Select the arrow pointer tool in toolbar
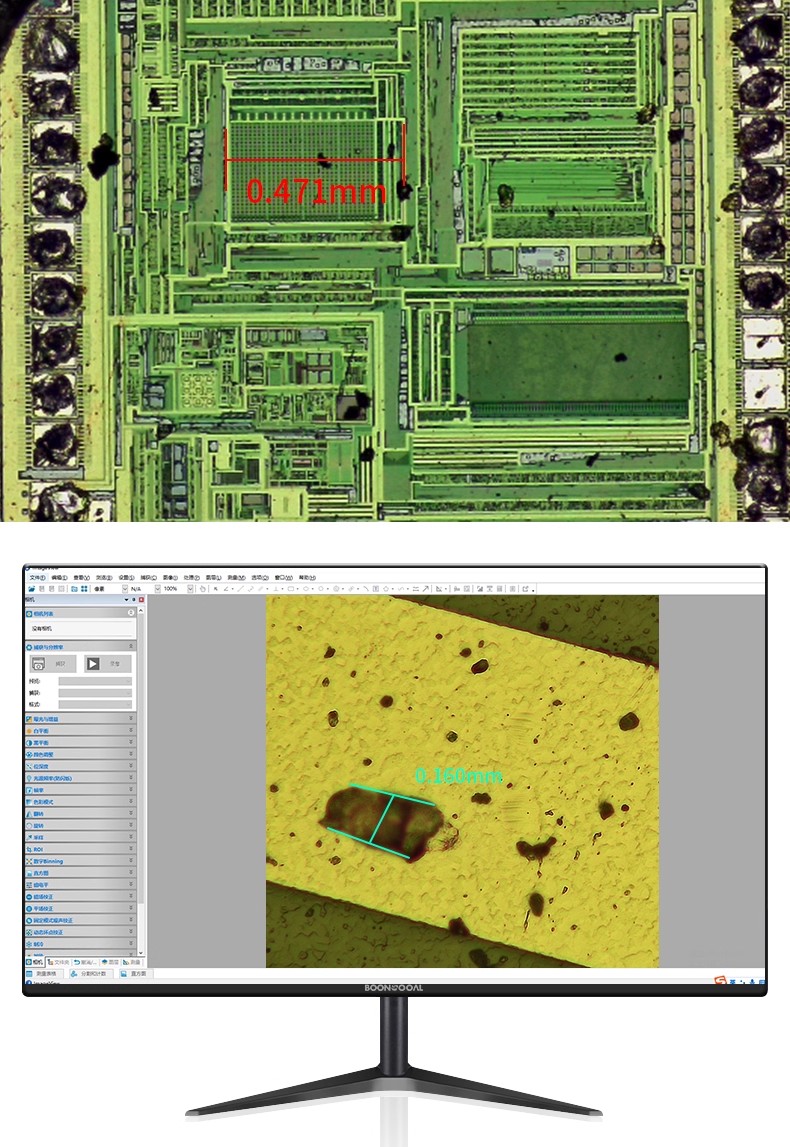This screenshot has height=1147, width=790. pos(215,589)
